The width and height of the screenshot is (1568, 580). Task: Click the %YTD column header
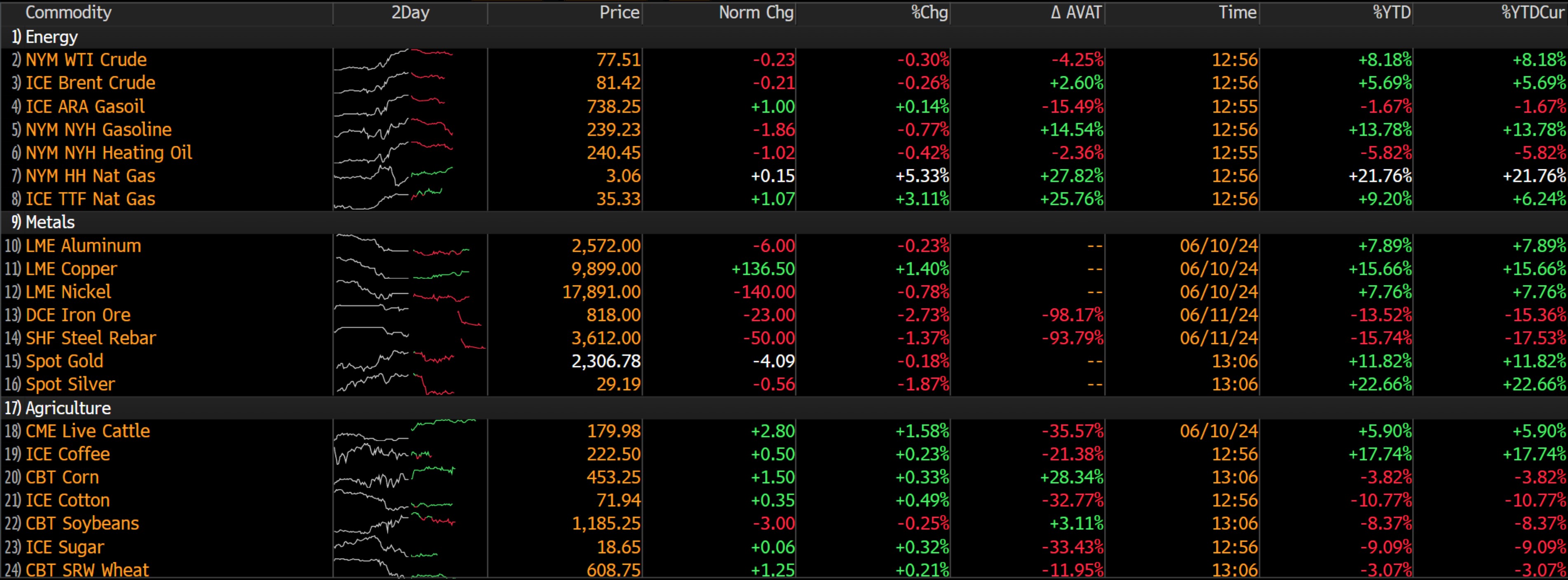(x=1392, y=12)
